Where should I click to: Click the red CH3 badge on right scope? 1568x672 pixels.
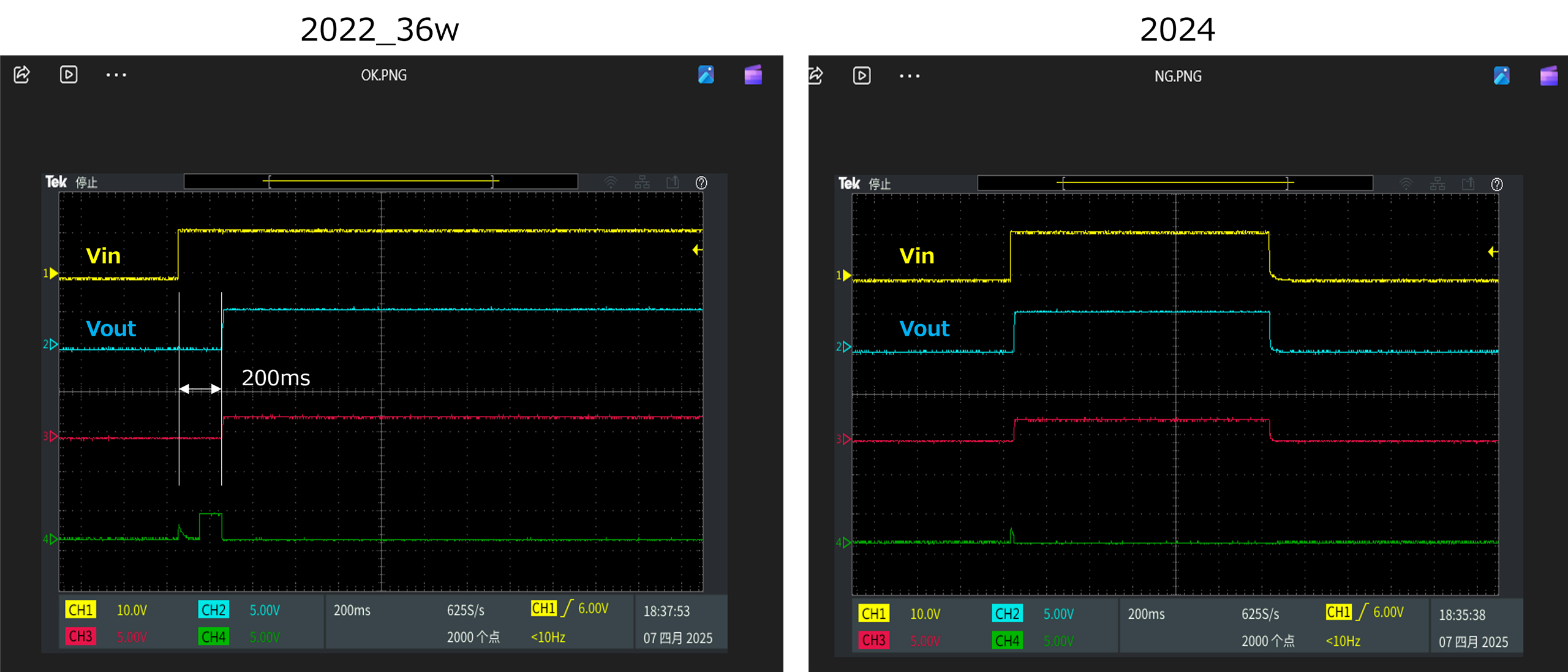(x=873, y=640)
